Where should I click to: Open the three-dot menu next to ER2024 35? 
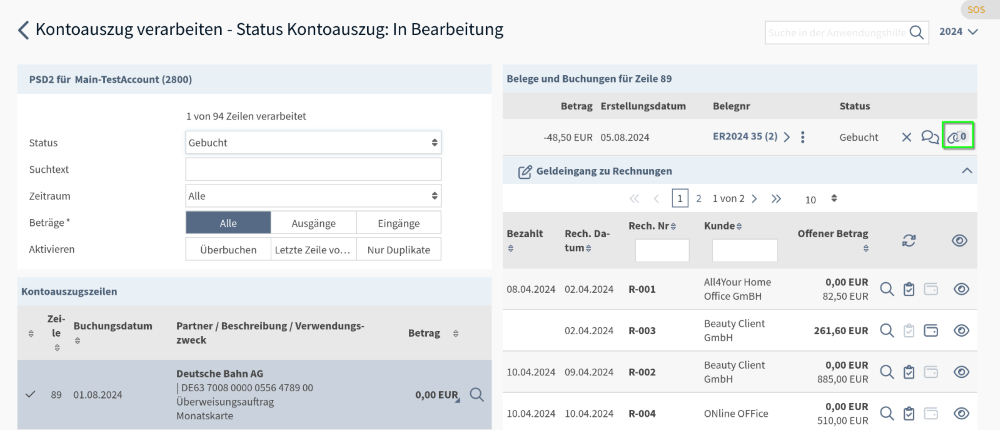point(803,137)
